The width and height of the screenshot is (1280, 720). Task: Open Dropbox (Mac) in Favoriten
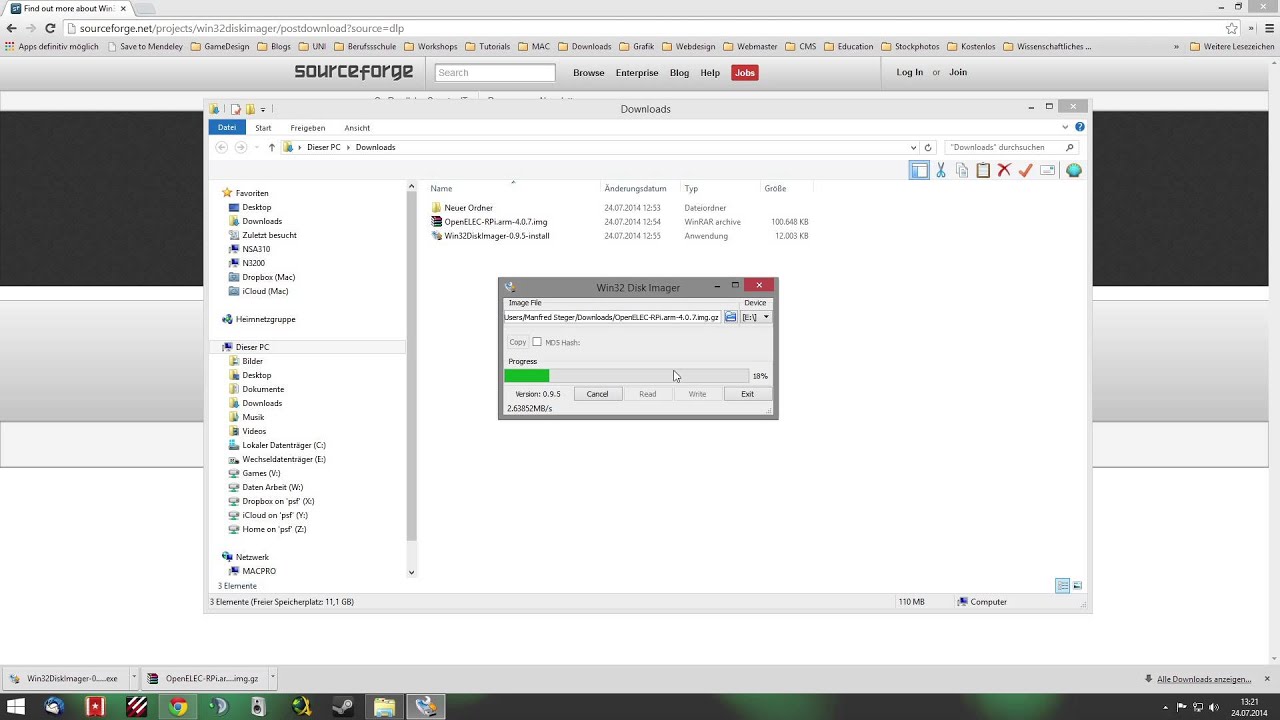pyautogui.click(x=268, y=277)
